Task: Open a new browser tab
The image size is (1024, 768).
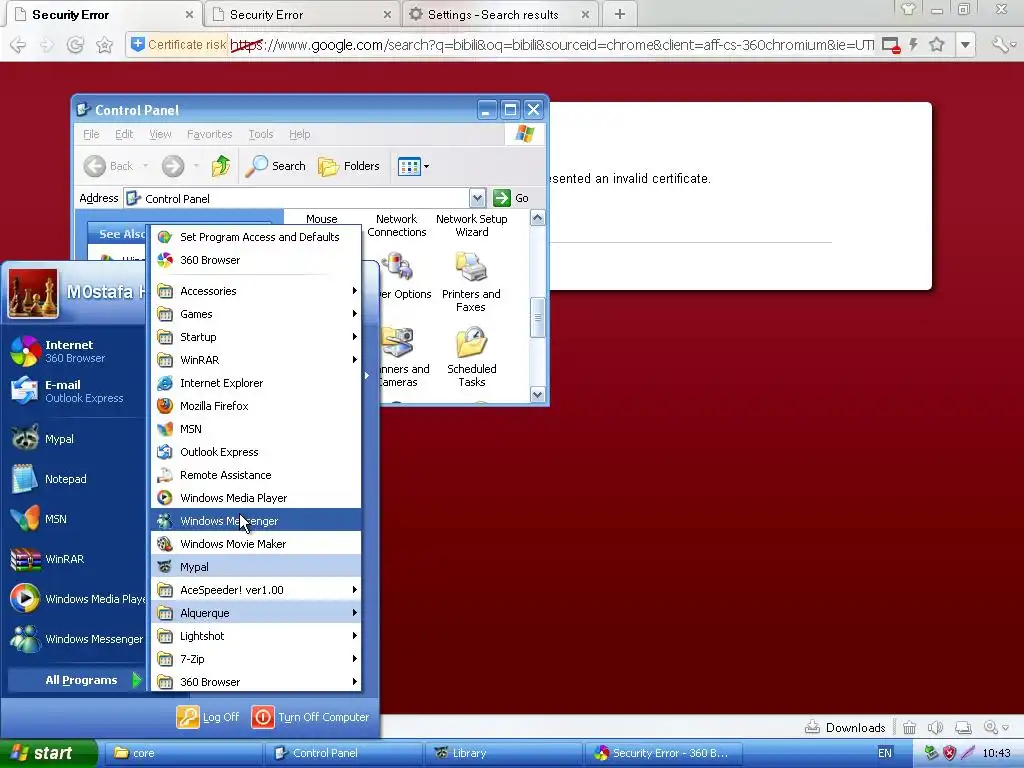Action: (620, 14)
